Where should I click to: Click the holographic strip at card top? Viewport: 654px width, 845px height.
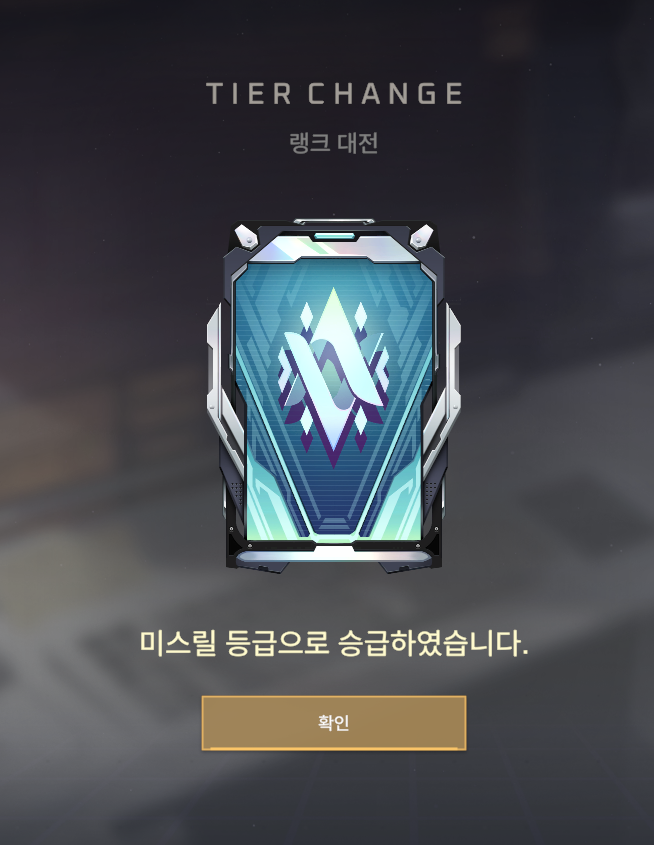pyautogui.click(x=334, y=250)
